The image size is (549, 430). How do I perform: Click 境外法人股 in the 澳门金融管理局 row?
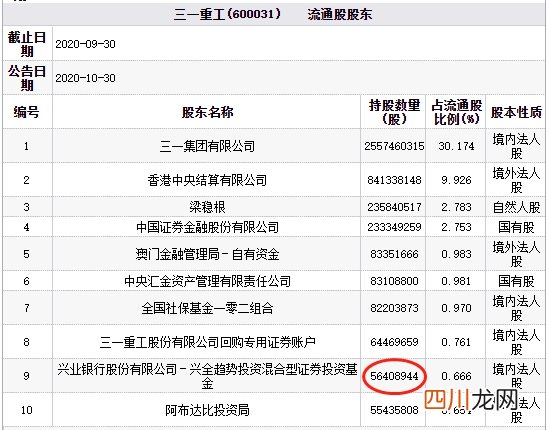click(x=516, y=254)
